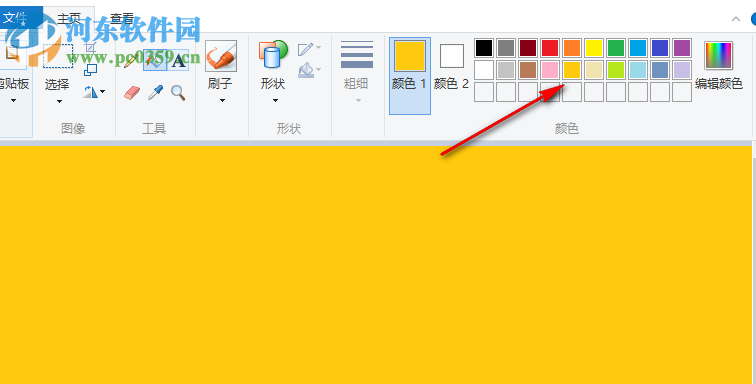Choose the bright red color swatch
The image size is (756, 384).
(550, 48)
